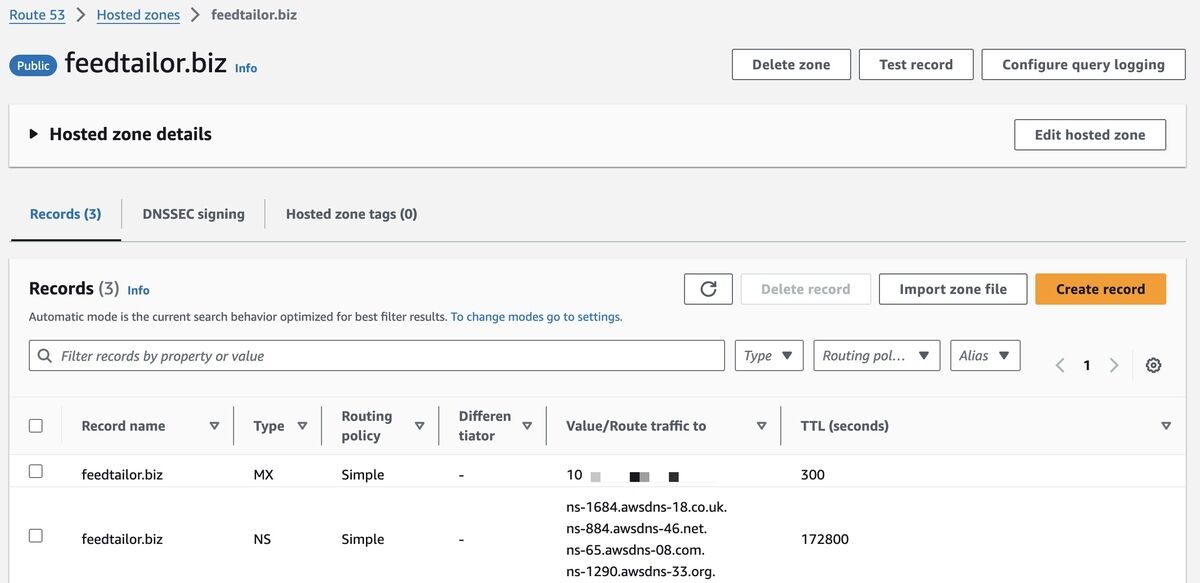Sort by Differentiator column arrow
Image resolution: width=1200 pixels, height=583 pixels.
(527, 426)
